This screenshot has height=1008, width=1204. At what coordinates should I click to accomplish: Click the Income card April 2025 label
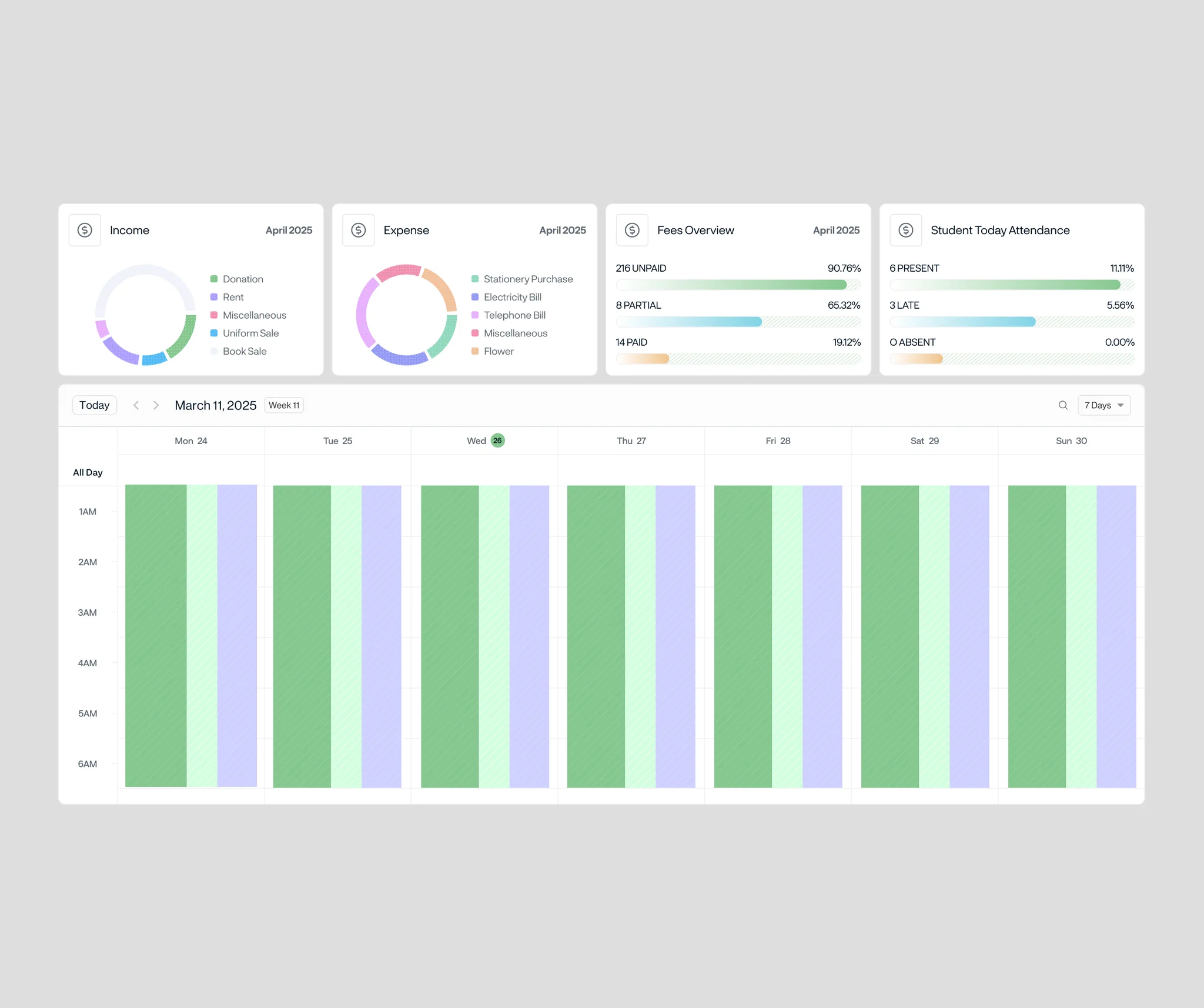[289, 230]
